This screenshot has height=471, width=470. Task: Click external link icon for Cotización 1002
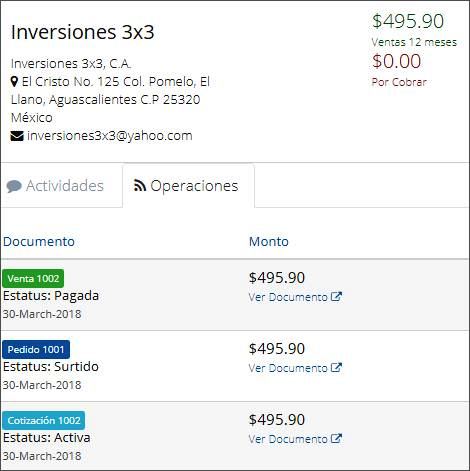[336, 439]
